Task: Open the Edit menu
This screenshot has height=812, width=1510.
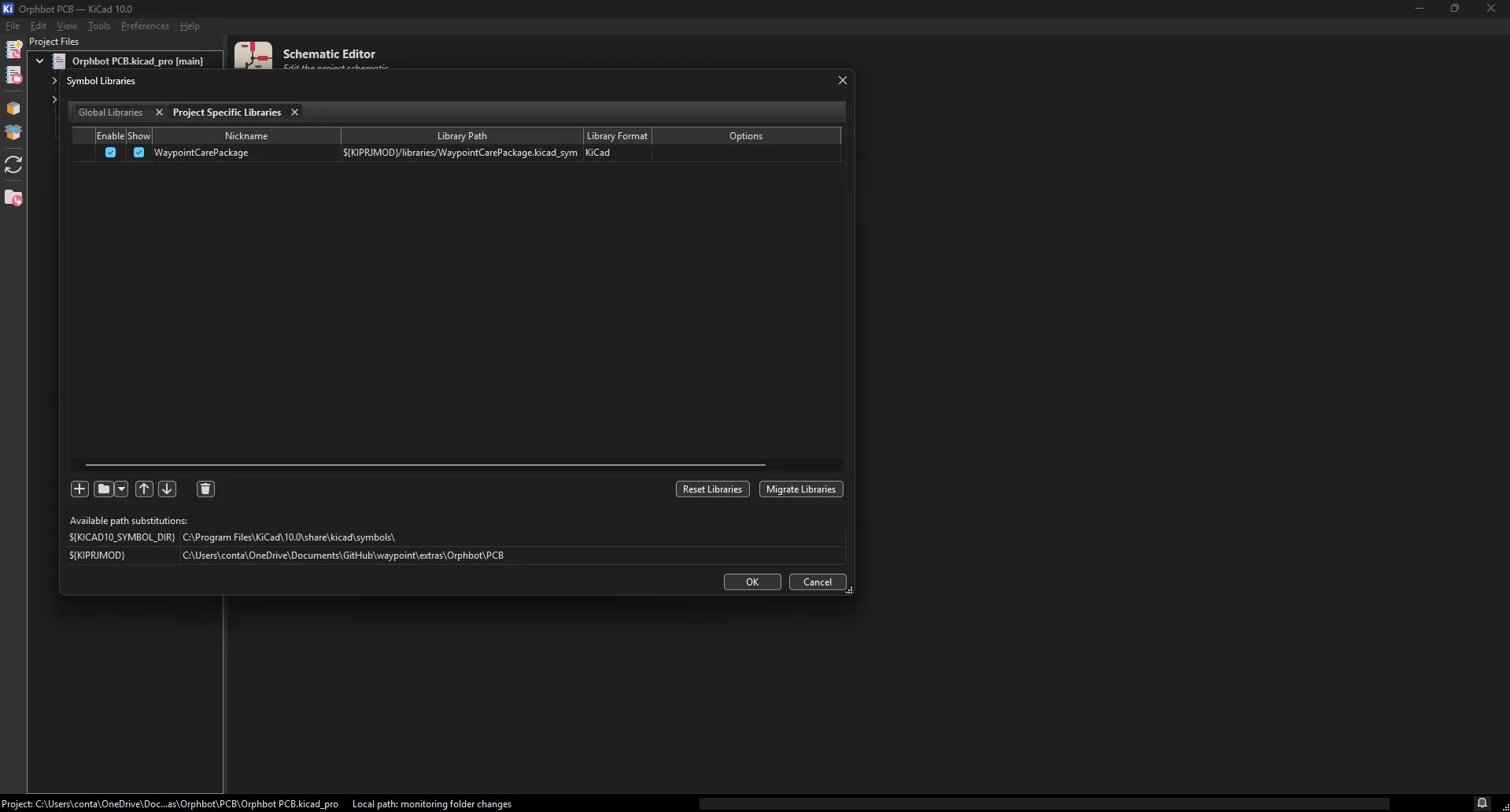Action: 39,26
